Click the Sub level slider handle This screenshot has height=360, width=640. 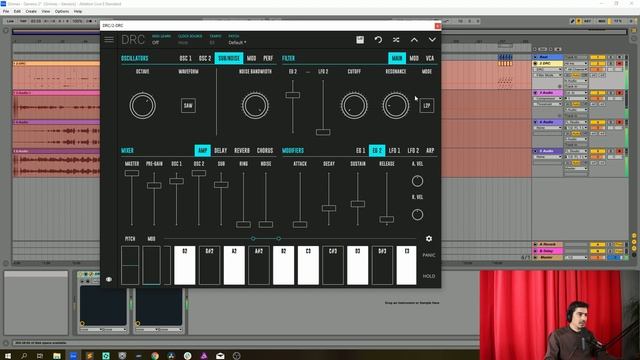221,184
